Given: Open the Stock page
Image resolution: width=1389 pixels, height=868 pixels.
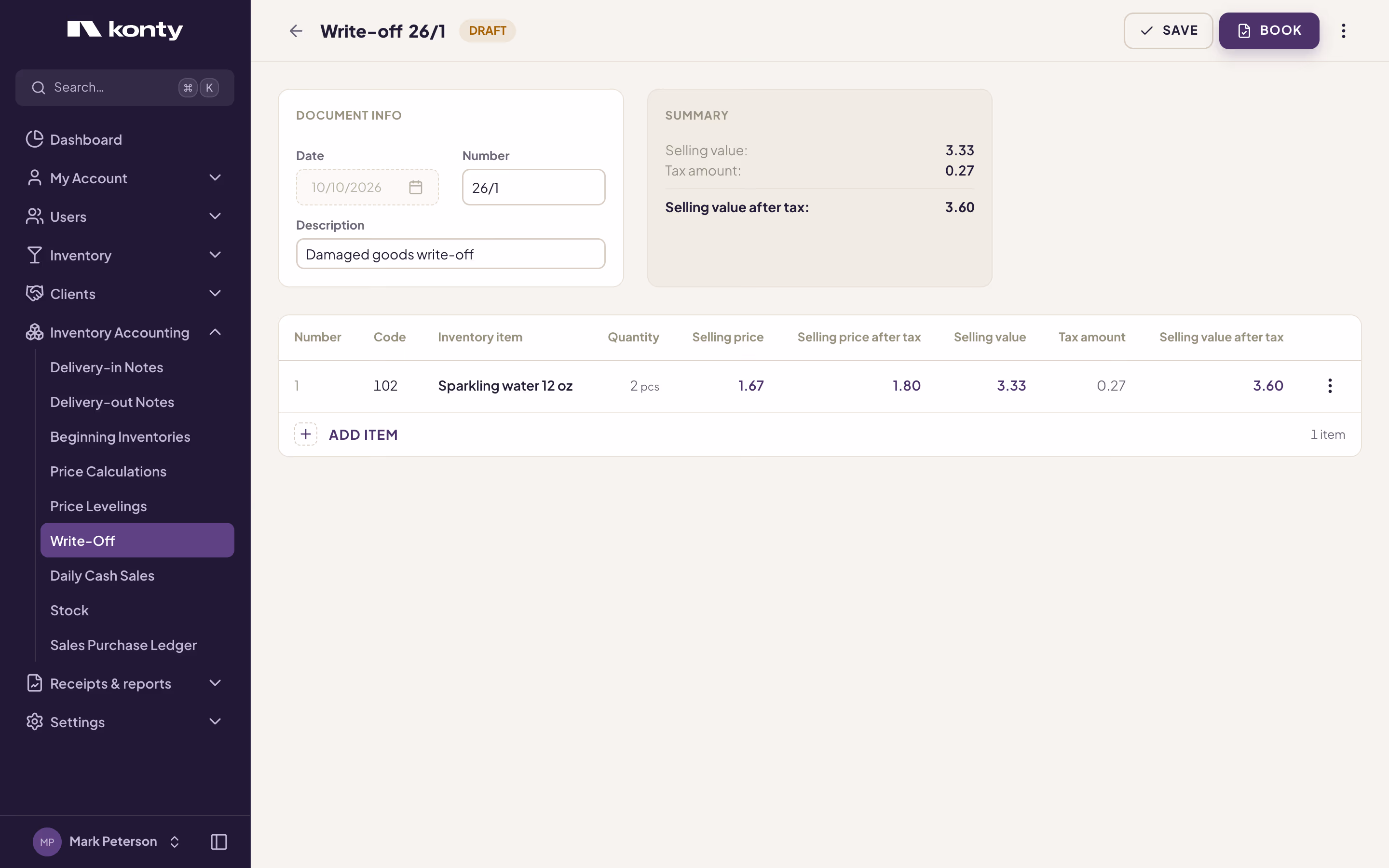Looking at the screenshot, I should [137, 610].
